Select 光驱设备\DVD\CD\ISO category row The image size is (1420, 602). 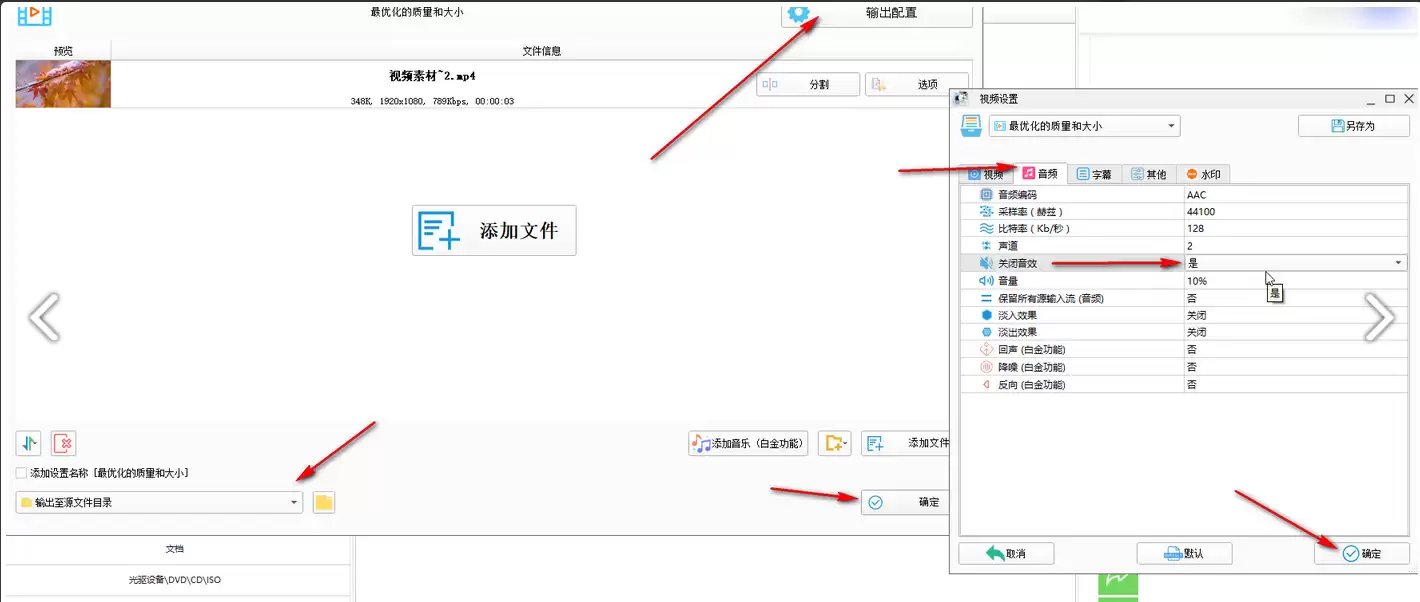tap(177, 580)
